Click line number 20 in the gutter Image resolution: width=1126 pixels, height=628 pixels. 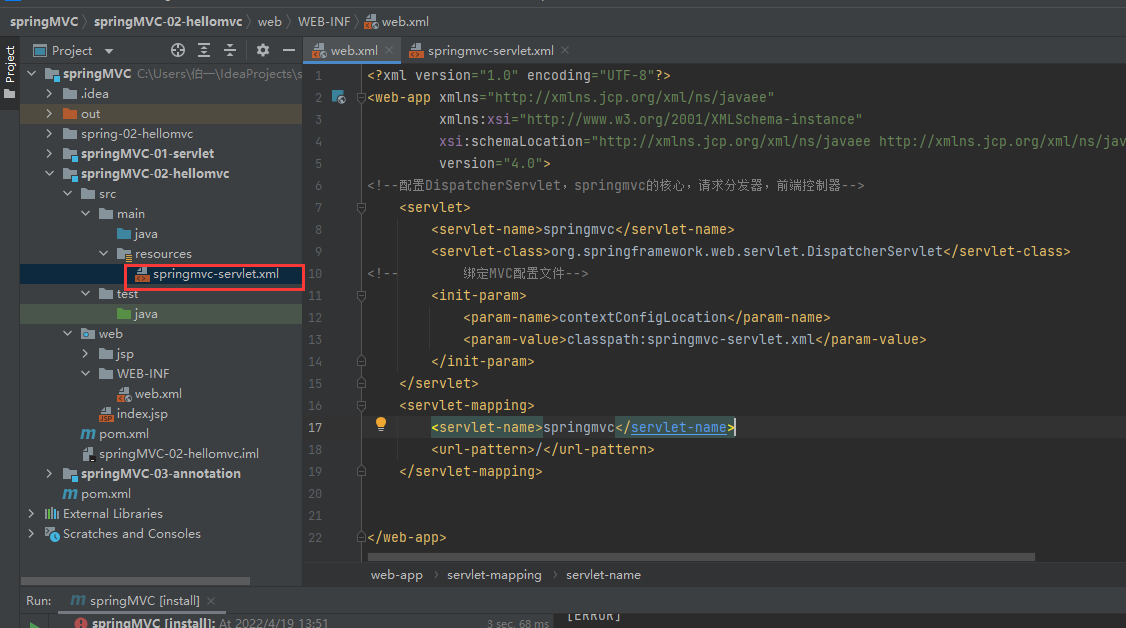point(315,494)
